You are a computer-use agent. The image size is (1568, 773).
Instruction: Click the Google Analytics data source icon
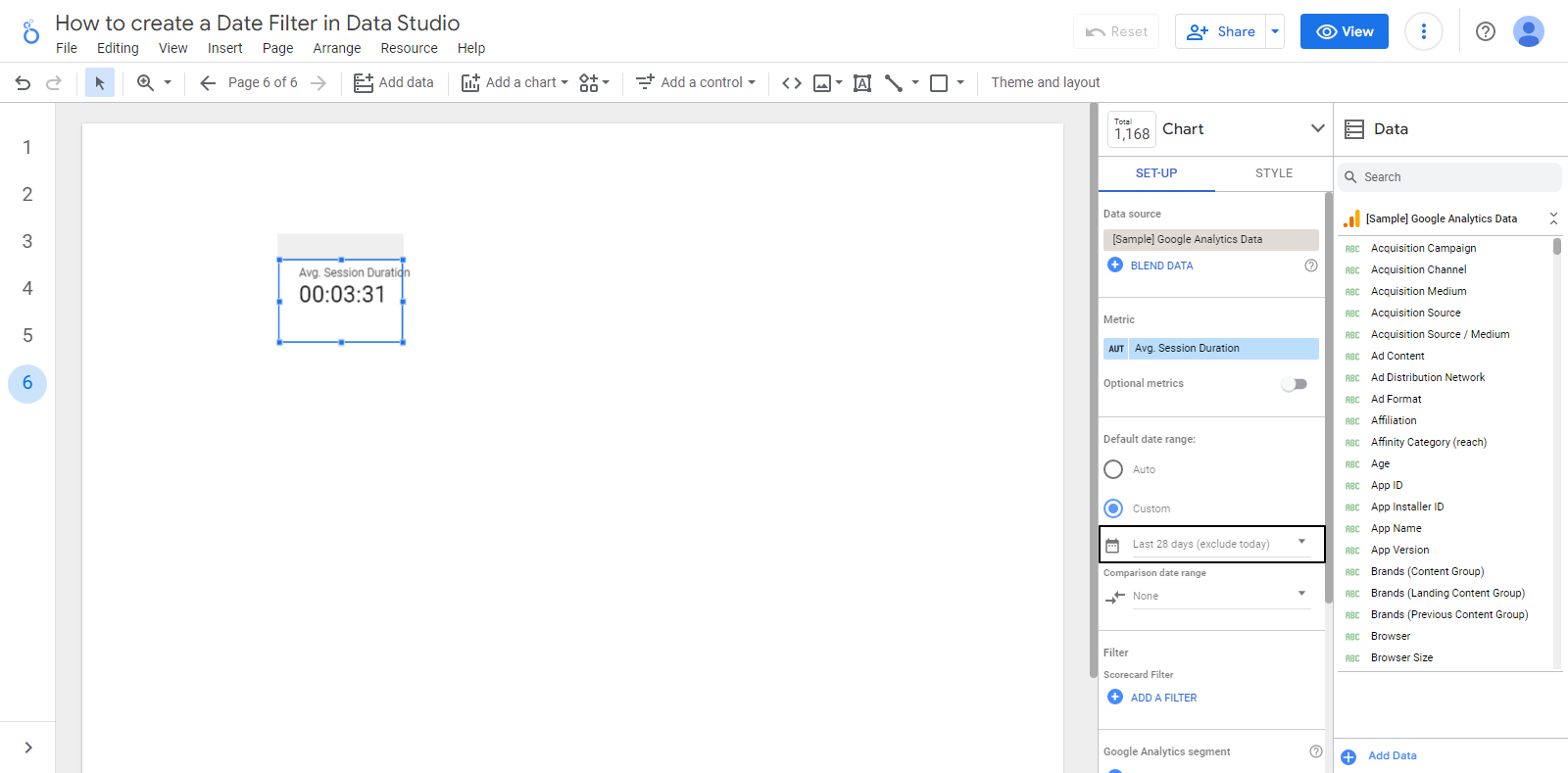[x=1351, y=218]
